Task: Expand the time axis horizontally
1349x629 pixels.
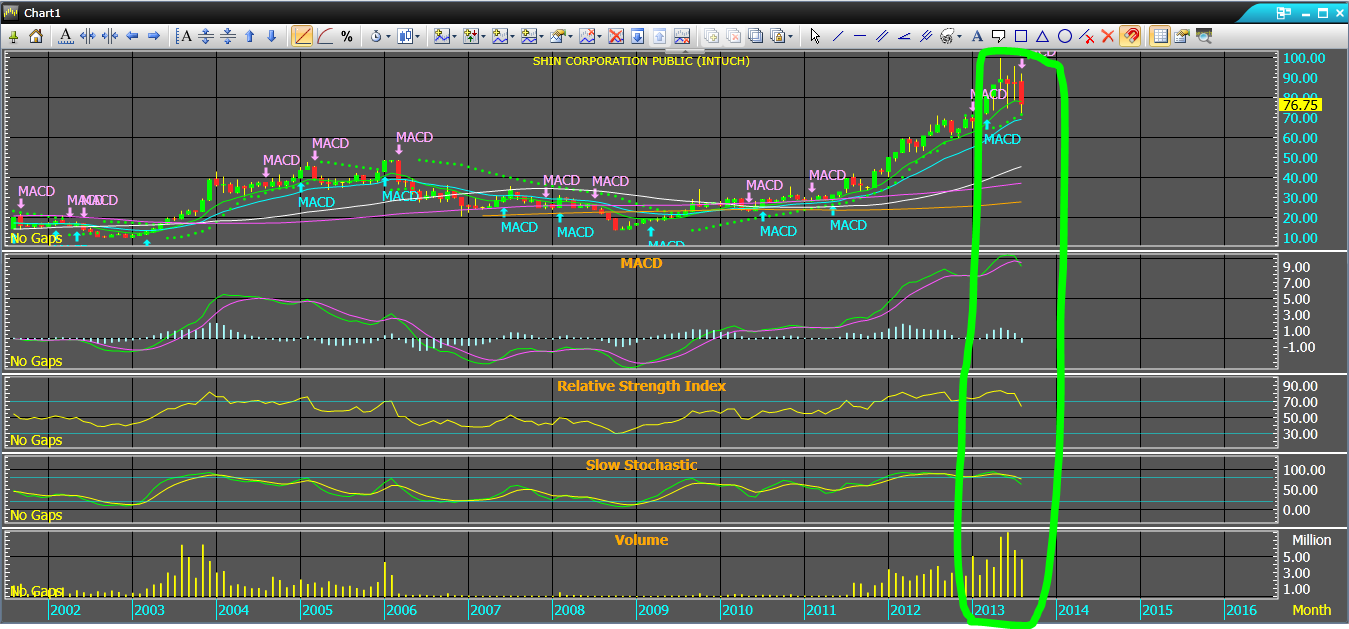Action: point(88,36)
